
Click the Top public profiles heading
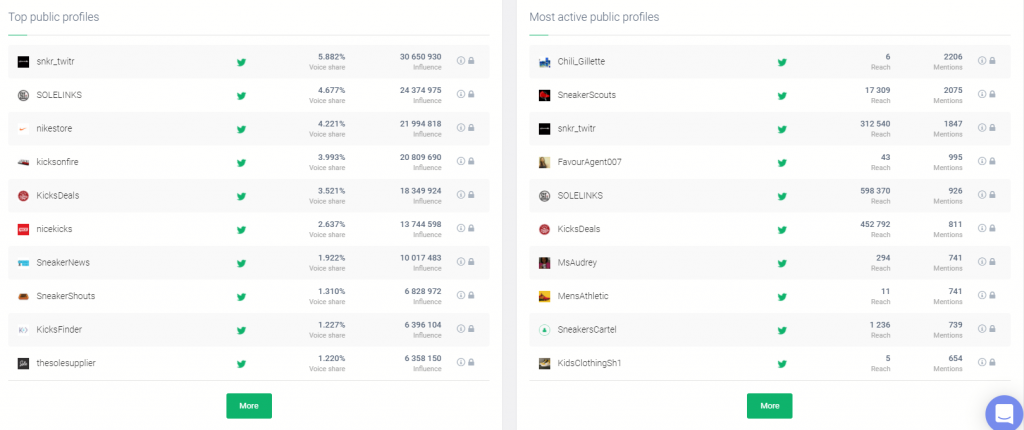tap(54, 17)
